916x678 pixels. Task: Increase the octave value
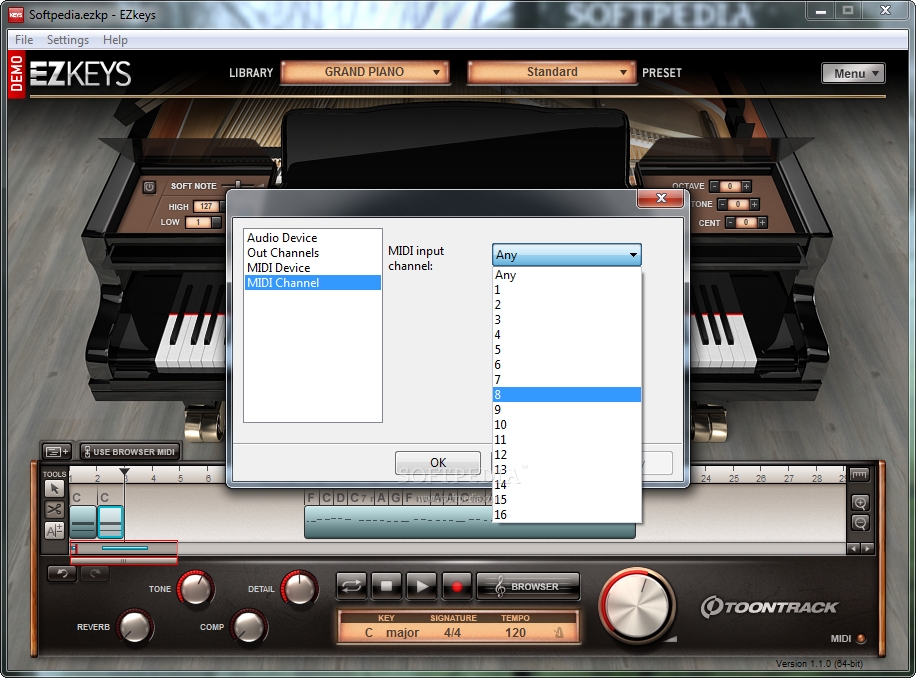click(746, 186)
